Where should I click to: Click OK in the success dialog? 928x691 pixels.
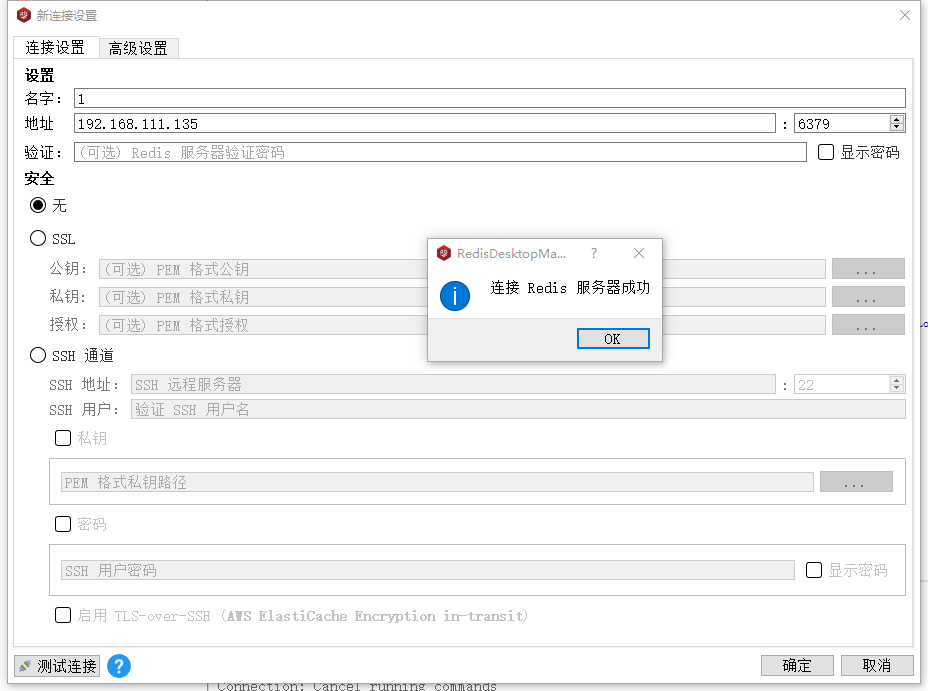tap(613, 339)
